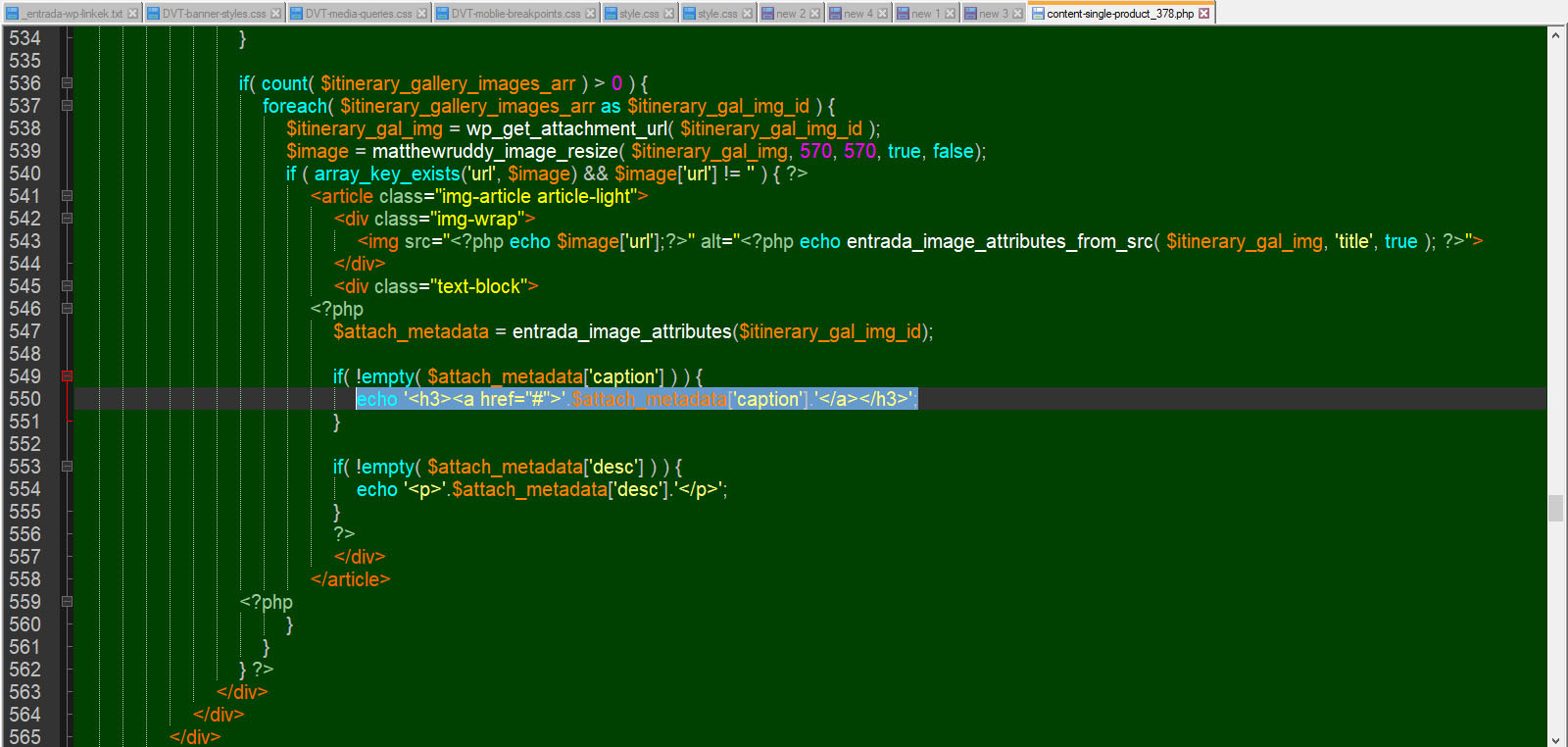Click disk icon on content-single-product_378.php tab
The width and height of the screenshot is (1568, 747).
(x=1038, y=14)
